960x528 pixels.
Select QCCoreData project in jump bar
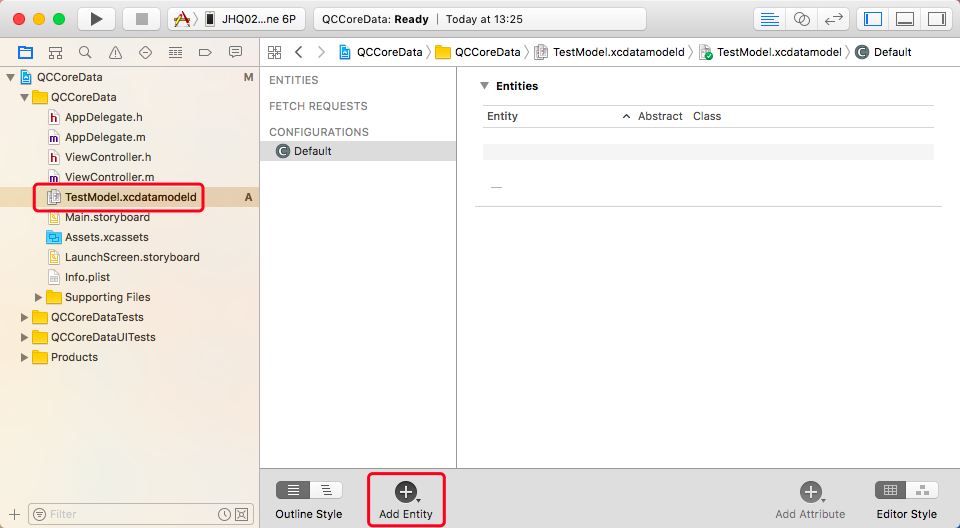(x=381, y=52)
